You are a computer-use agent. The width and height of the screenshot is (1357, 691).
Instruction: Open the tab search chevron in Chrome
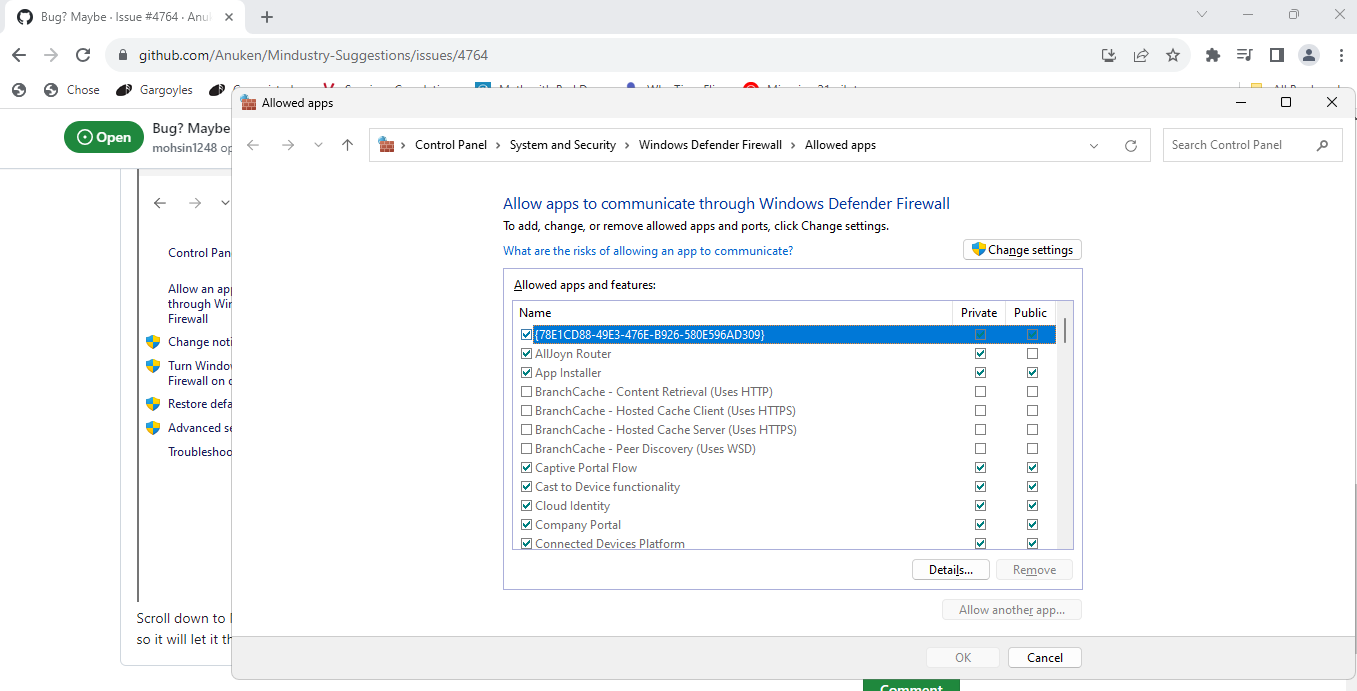pos(1202,16)
